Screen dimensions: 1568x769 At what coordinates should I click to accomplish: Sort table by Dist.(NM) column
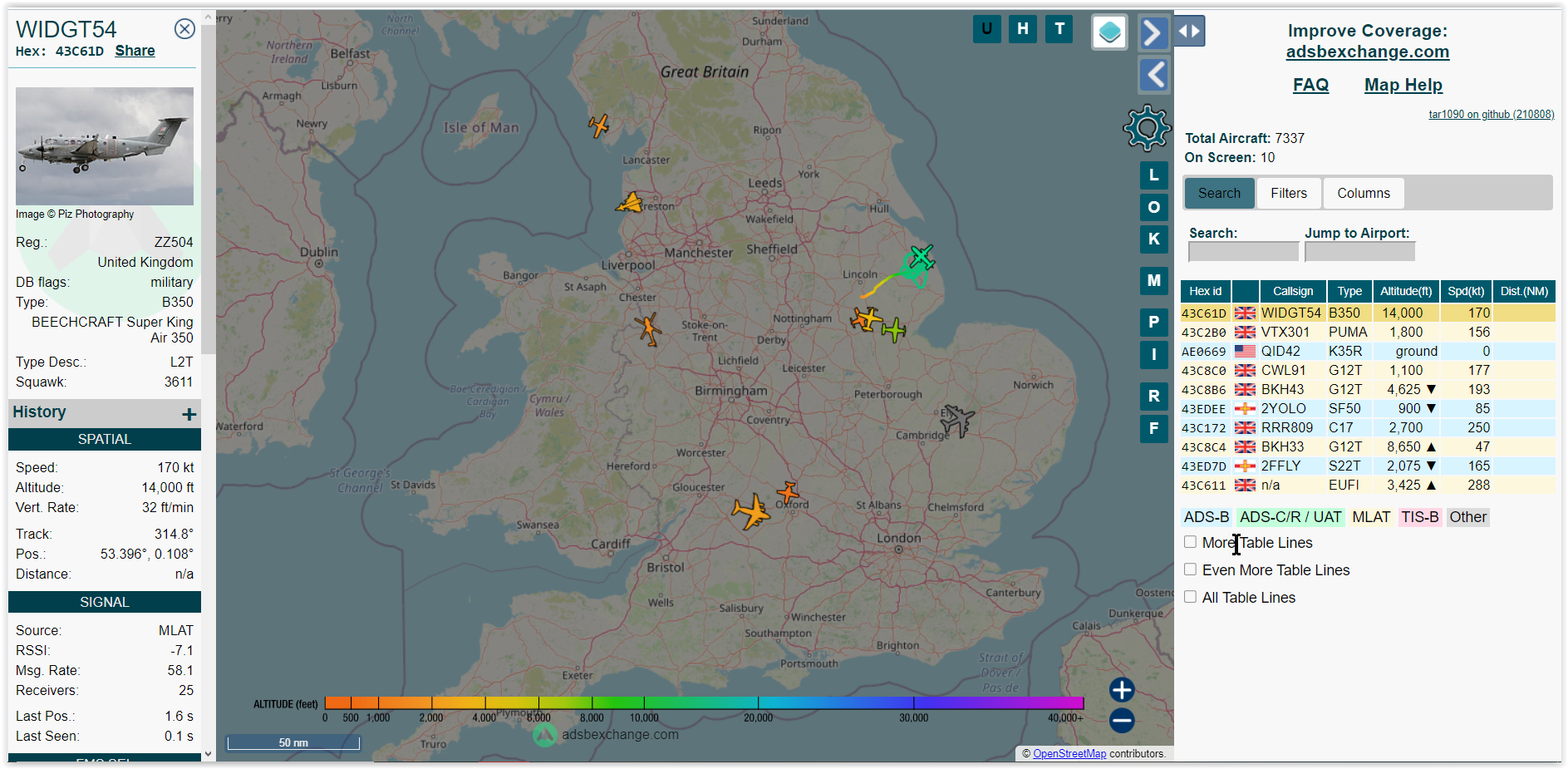(1524, 291)
